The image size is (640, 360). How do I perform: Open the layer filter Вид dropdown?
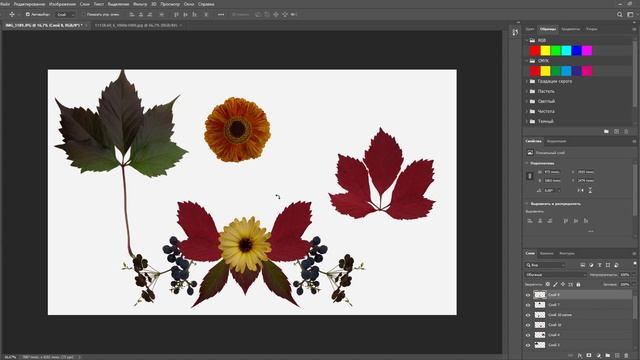545,265
